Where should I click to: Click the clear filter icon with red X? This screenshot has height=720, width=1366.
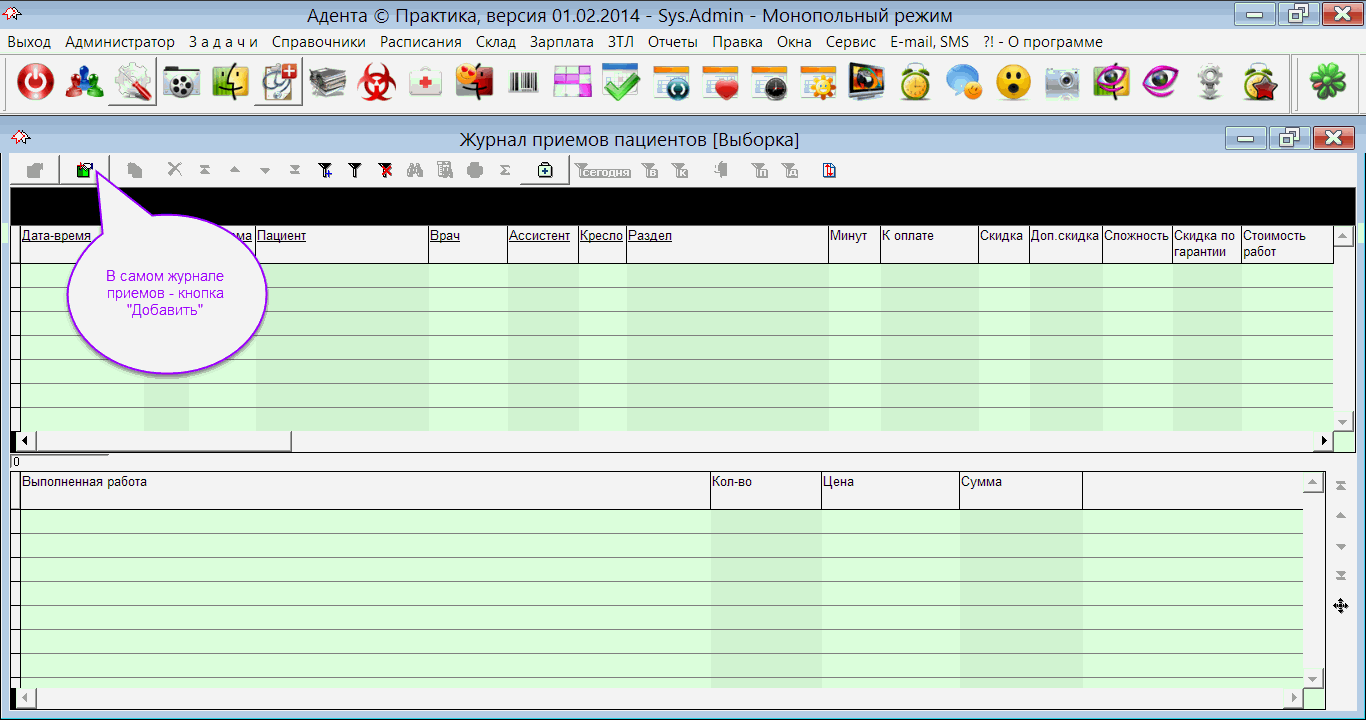(385, 171)
